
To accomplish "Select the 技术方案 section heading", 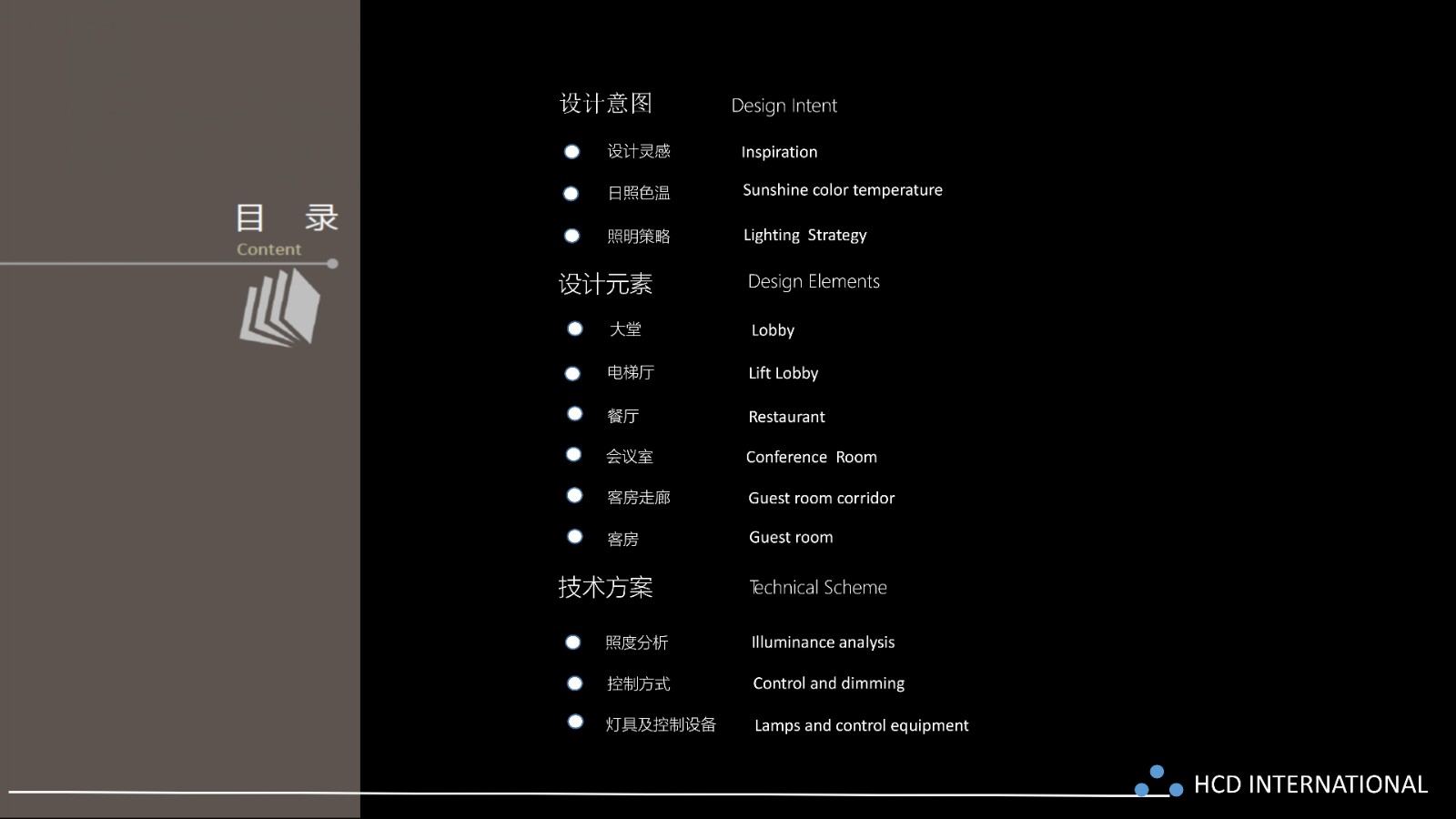I will click(x=605, y=587).
